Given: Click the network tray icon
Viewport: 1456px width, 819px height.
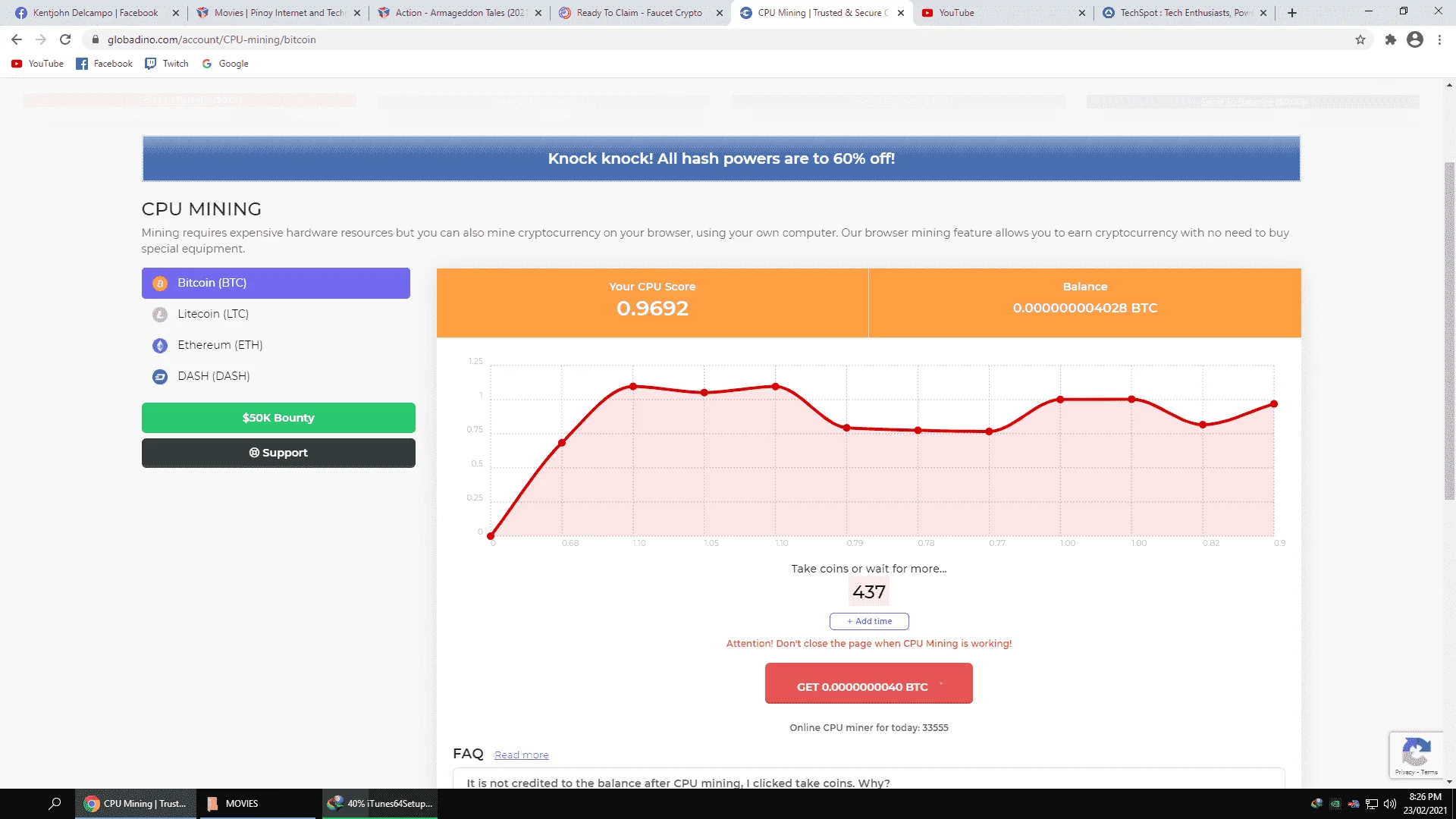Looking at the screenshot, I should pos(1372,804).
